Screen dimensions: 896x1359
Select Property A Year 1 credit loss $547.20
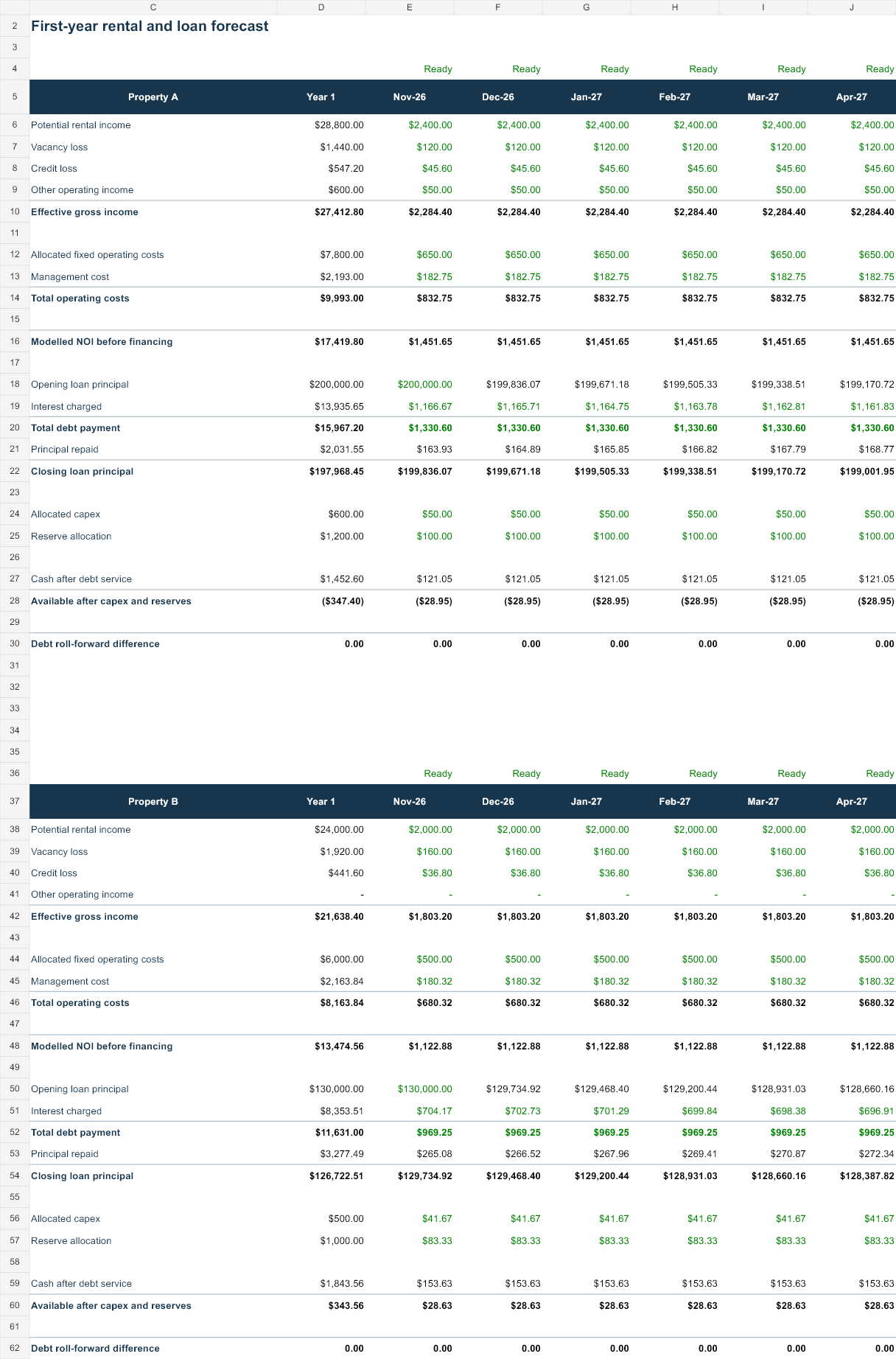pos(346,169)
